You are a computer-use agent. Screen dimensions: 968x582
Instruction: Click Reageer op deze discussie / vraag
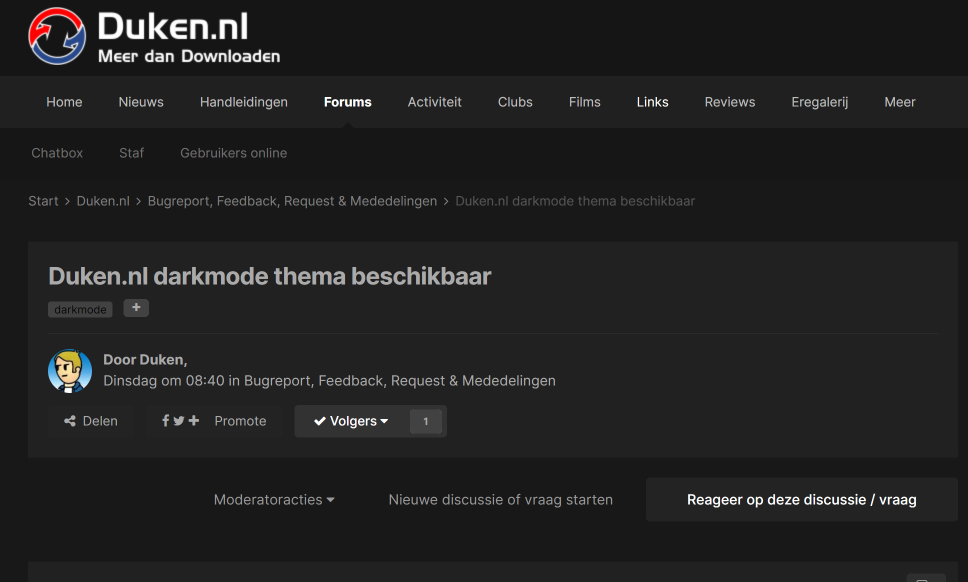coord(801,499)
